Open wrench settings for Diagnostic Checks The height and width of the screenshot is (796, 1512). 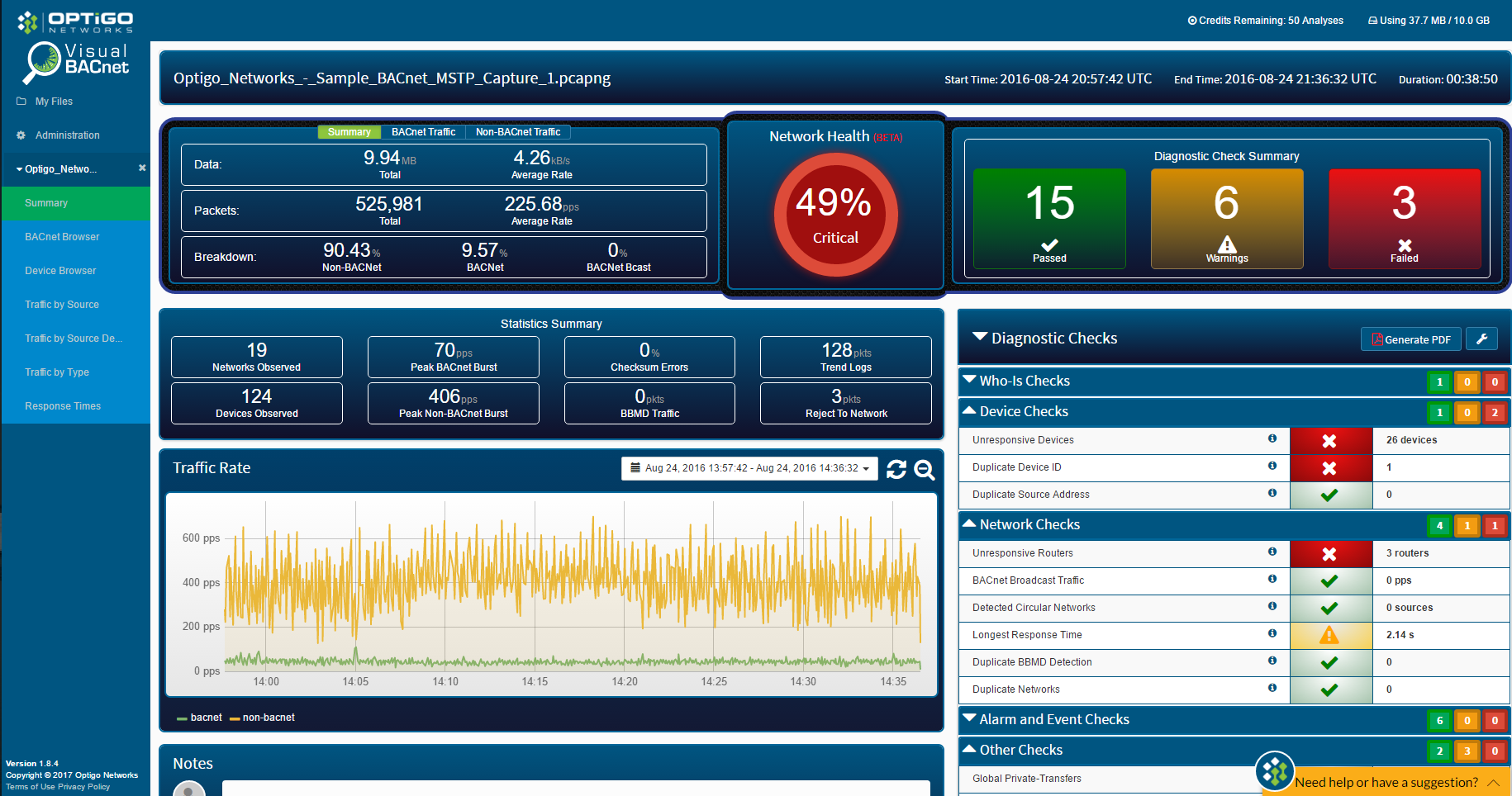[1481, 339]
